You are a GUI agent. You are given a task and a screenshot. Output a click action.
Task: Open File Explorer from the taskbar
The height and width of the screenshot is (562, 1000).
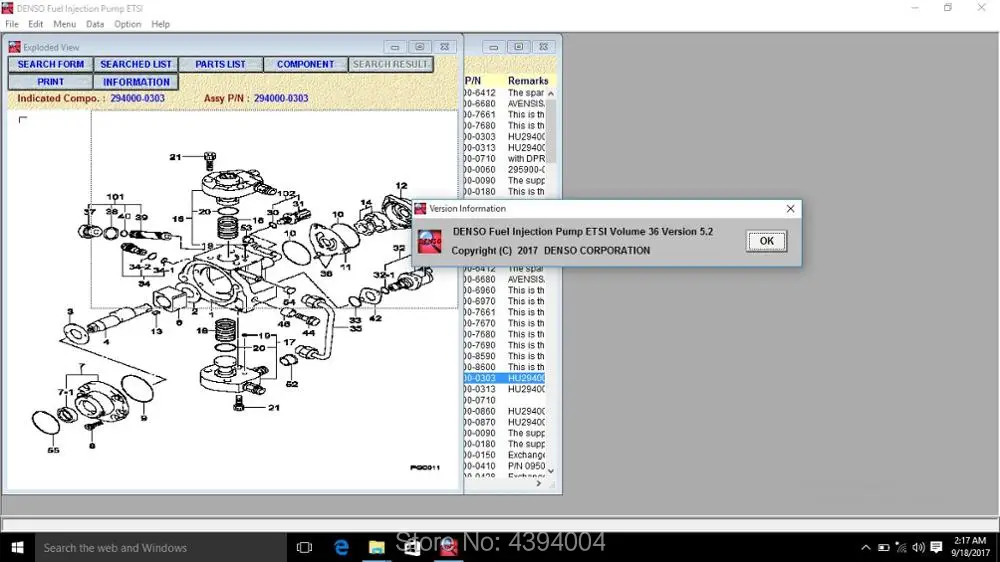pos(377,547)
